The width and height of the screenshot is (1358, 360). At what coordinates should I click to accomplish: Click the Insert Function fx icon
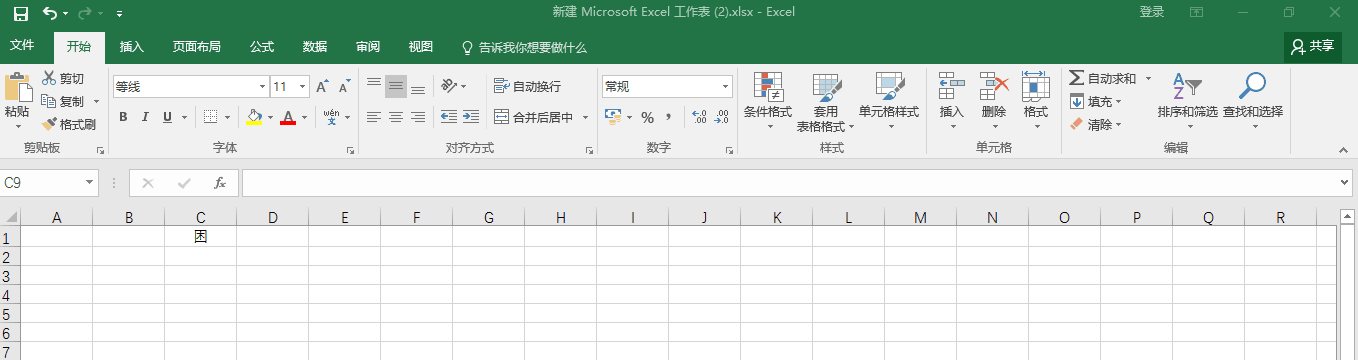(x=220, y=183)
